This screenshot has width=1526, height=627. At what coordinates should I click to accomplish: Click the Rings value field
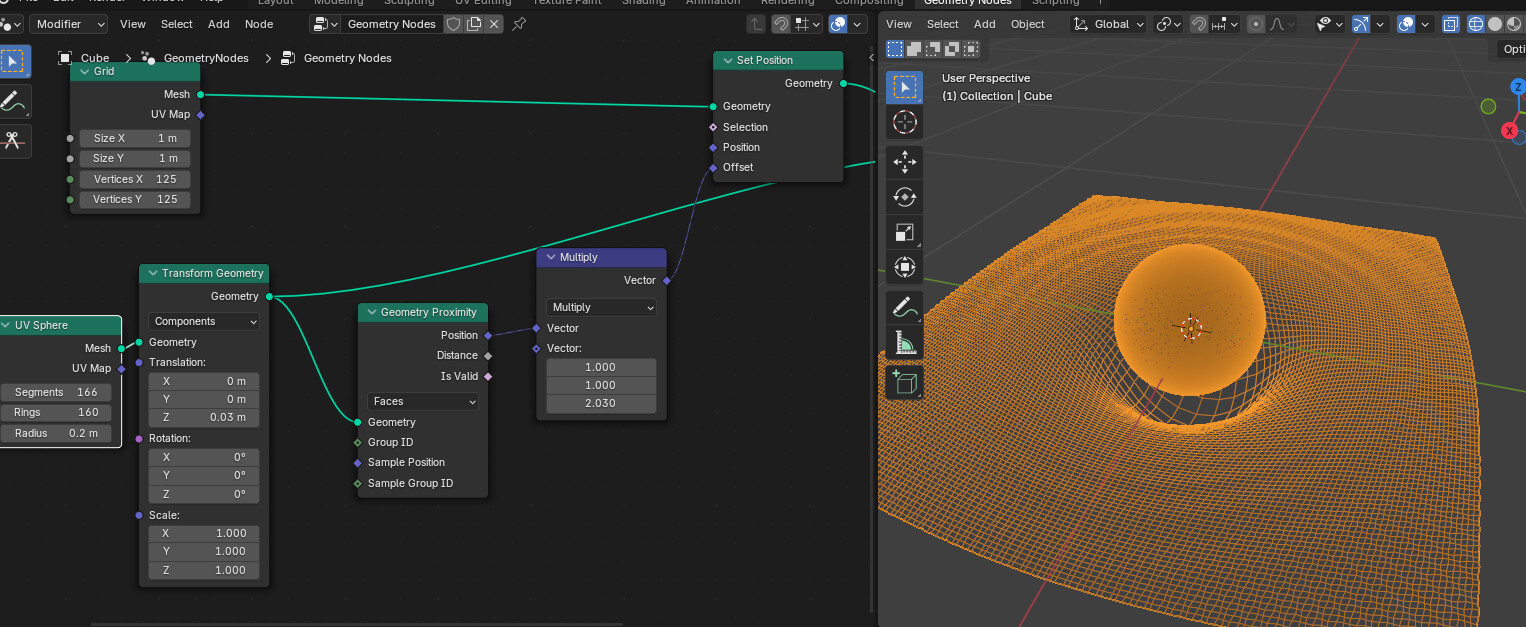56,412
